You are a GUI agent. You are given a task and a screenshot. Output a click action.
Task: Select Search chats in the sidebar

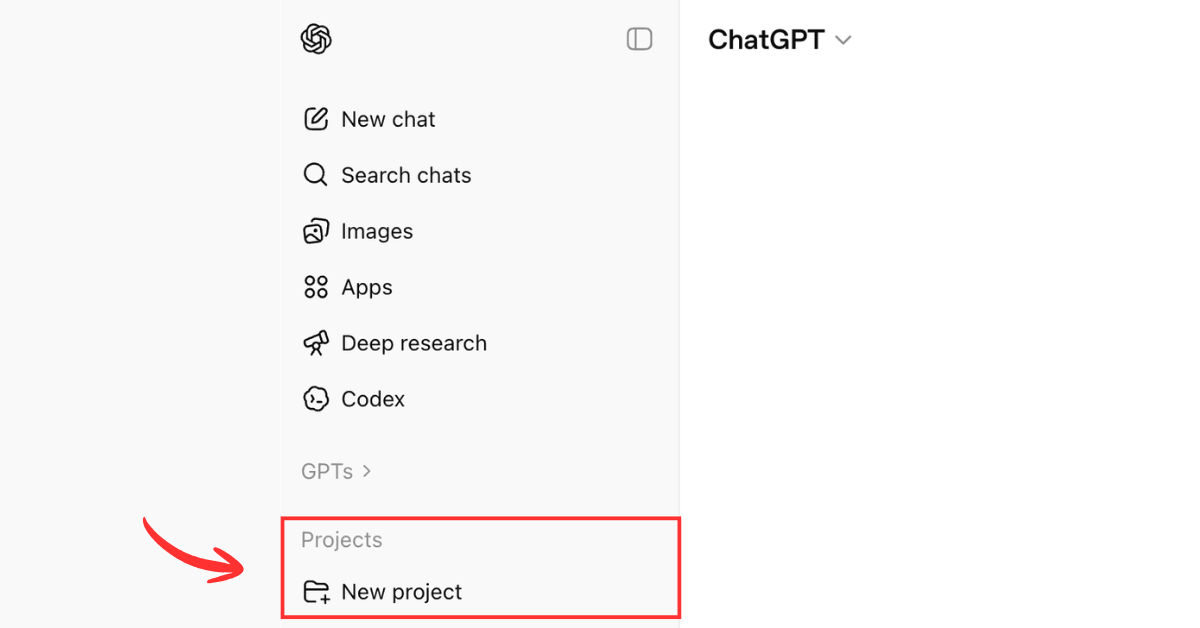click(406, 175)
